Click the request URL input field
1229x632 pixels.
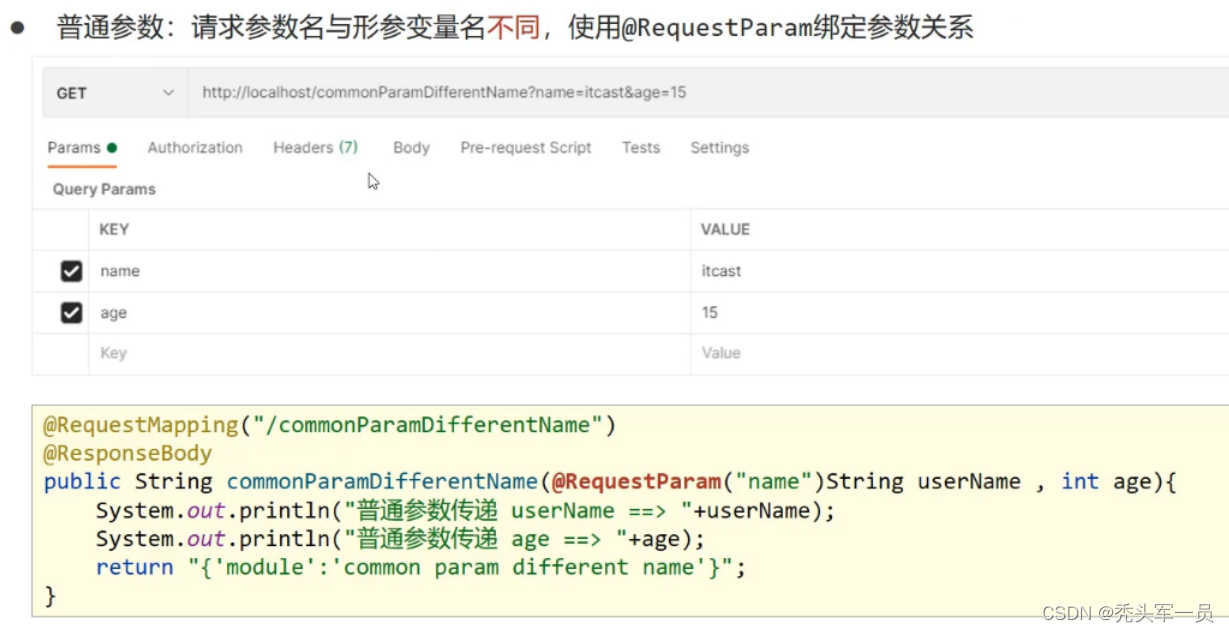pos(700,93)
